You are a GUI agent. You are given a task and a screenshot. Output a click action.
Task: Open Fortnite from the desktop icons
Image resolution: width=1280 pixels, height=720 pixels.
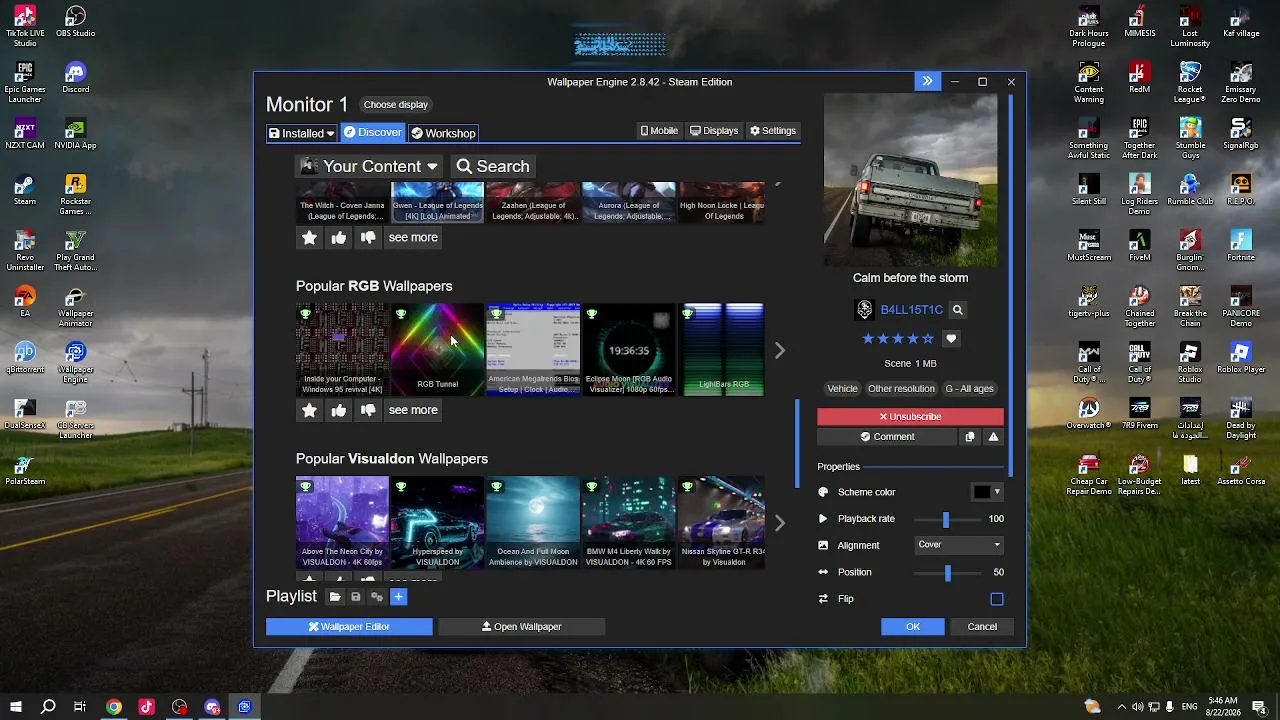[x=1241, y=246]
